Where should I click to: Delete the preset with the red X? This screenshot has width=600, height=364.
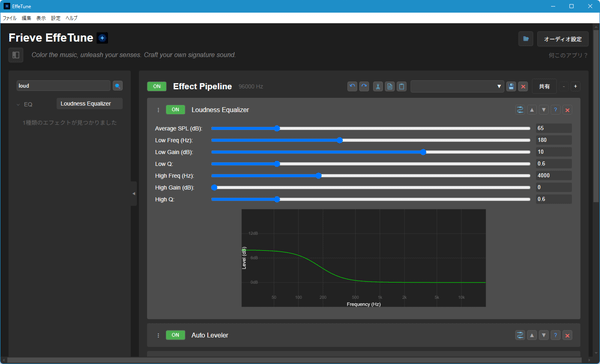click(523, 87)
